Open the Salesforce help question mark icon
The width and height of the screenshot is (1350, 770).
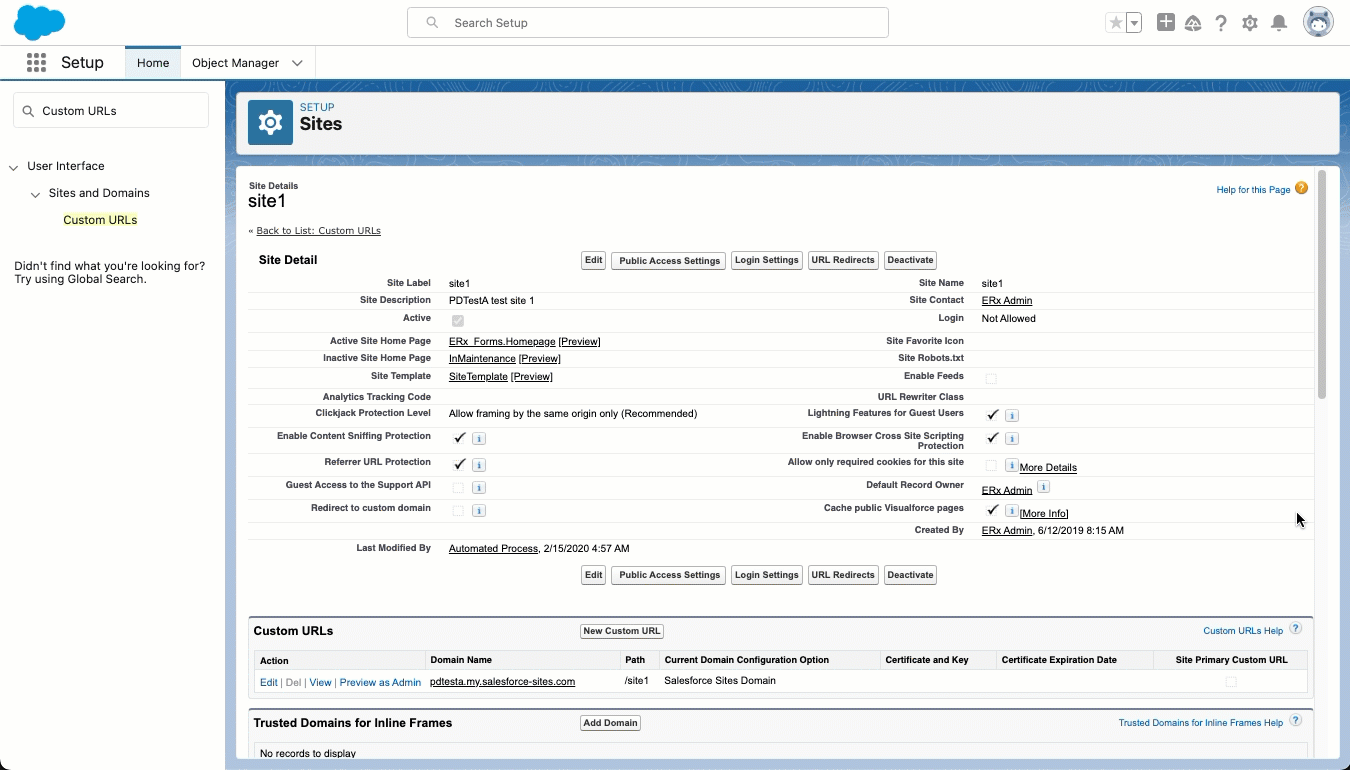(1221, 23)
